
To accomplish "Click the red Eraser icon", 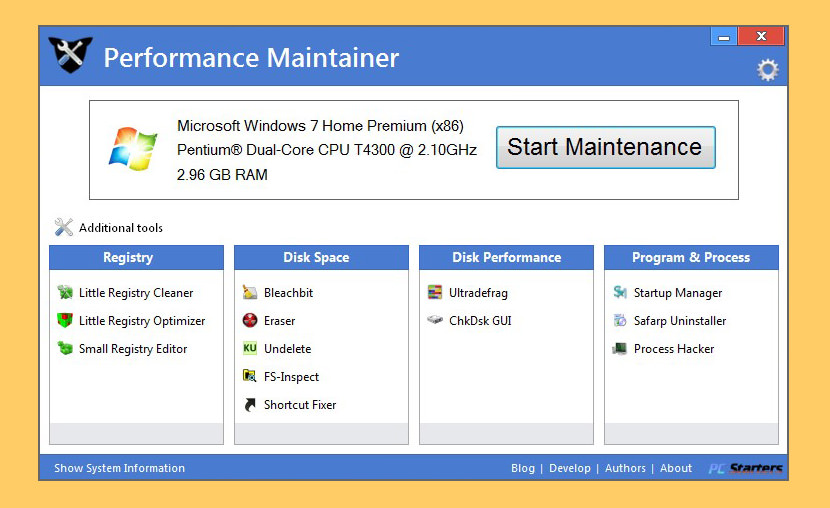I will (x=249, y=320).
